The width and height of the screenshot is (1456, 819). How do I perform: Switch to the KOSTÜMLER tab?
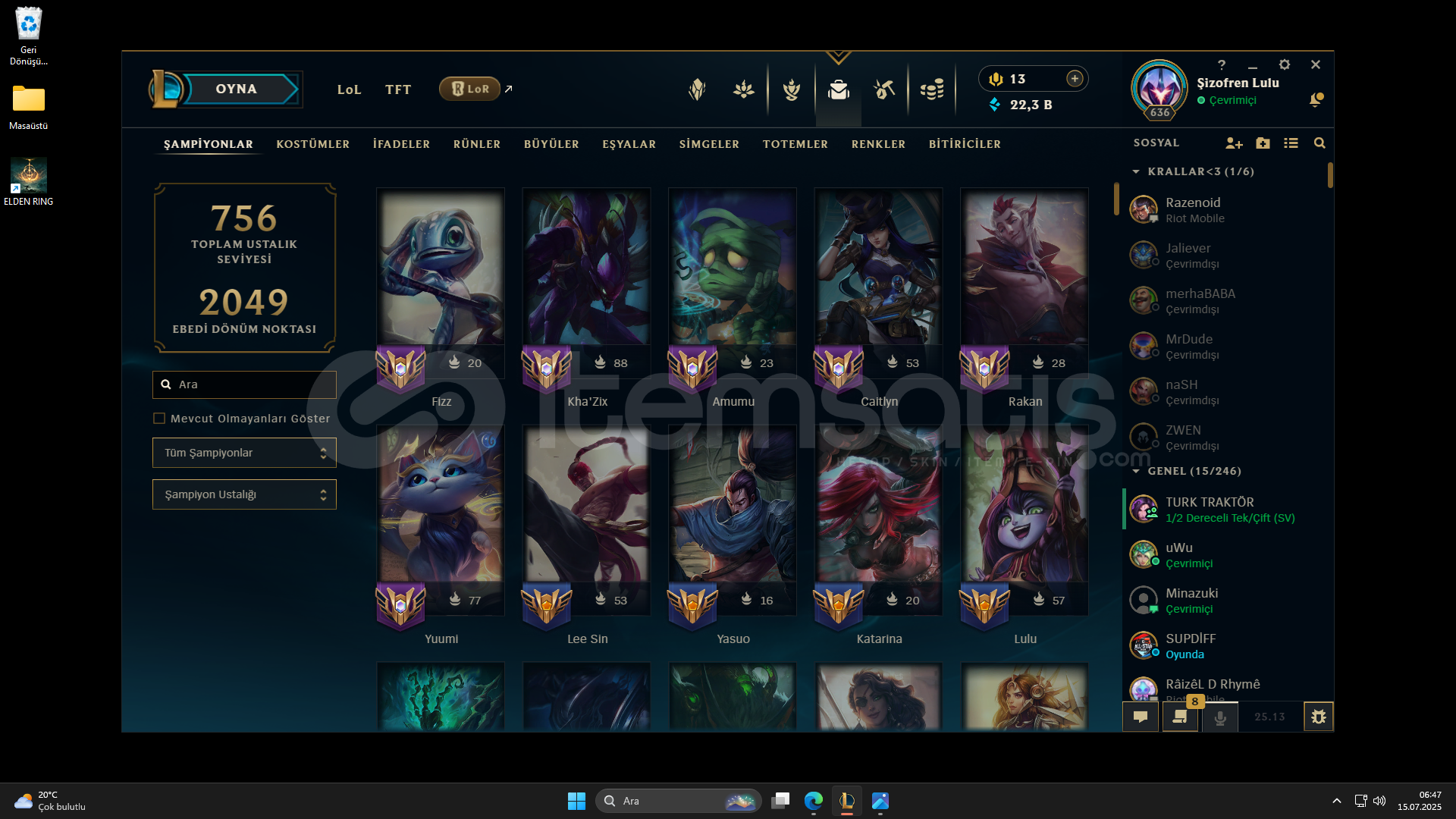[312, 144]
